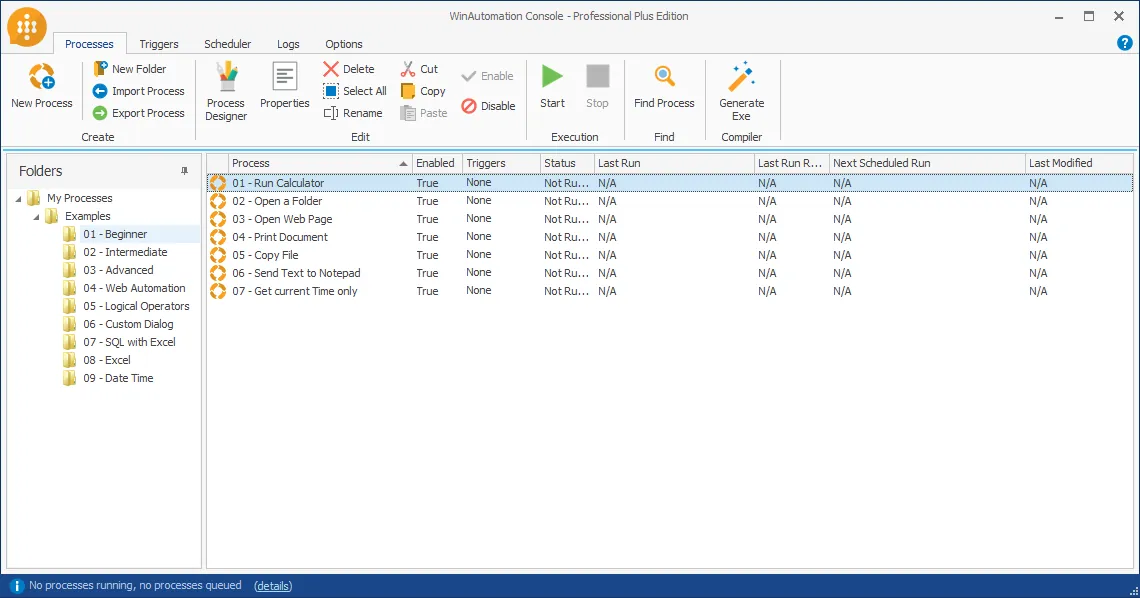The image size is (1140, 598).
Task: Open the Logs tab
Action: (x=288, y=44)
